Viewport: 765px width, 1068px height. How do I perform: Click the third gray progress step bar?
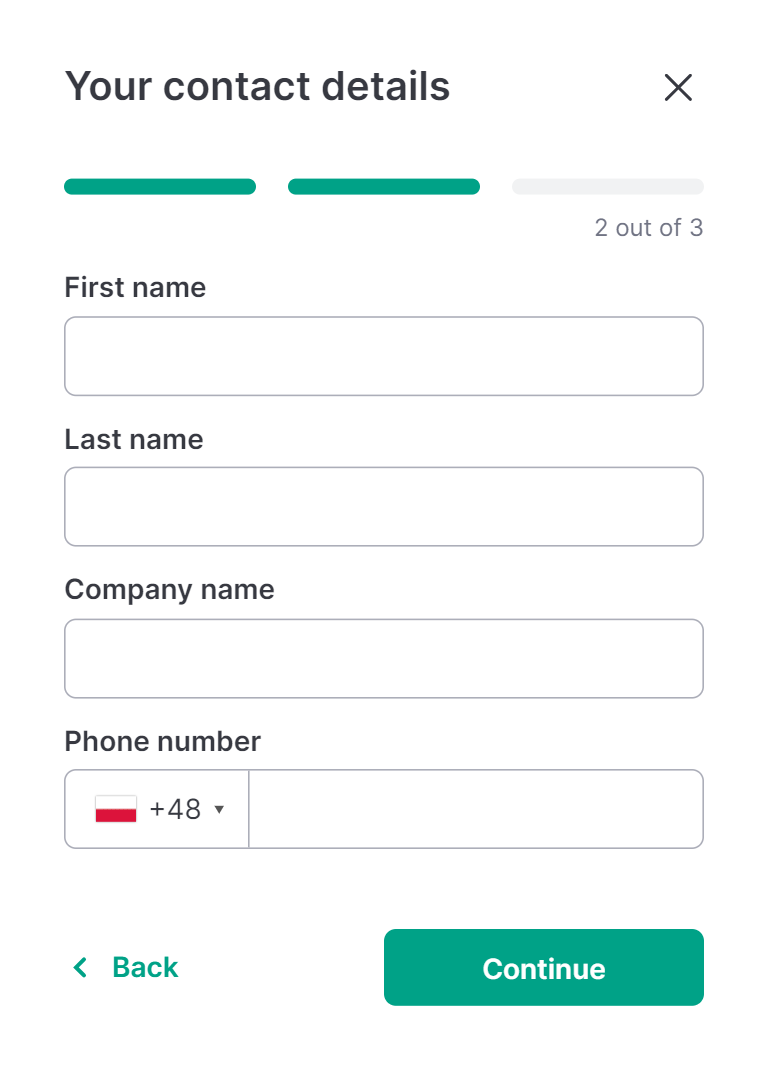[x=608, y=187]
